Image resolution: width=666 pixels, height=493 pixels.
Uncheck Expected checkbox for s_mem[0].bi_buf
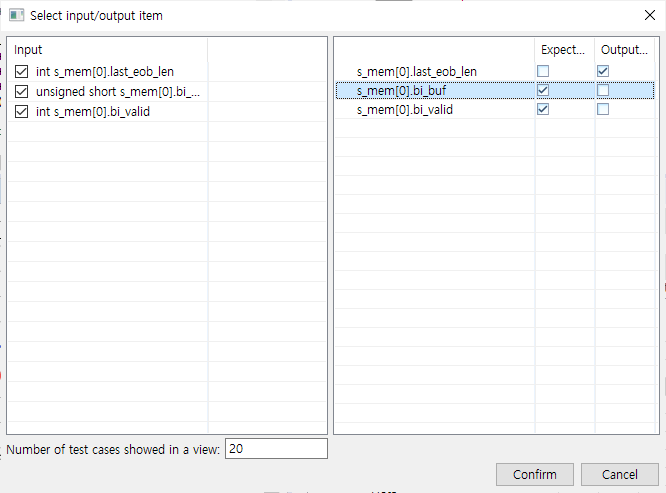coord(543,90)
